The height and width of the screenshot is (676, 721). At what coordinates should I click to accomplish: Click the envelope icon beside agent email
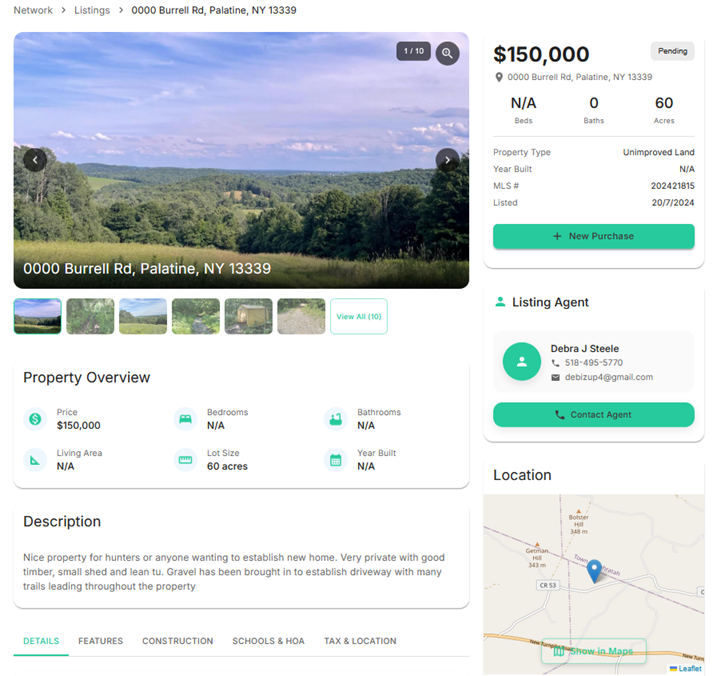click(556, 377)
